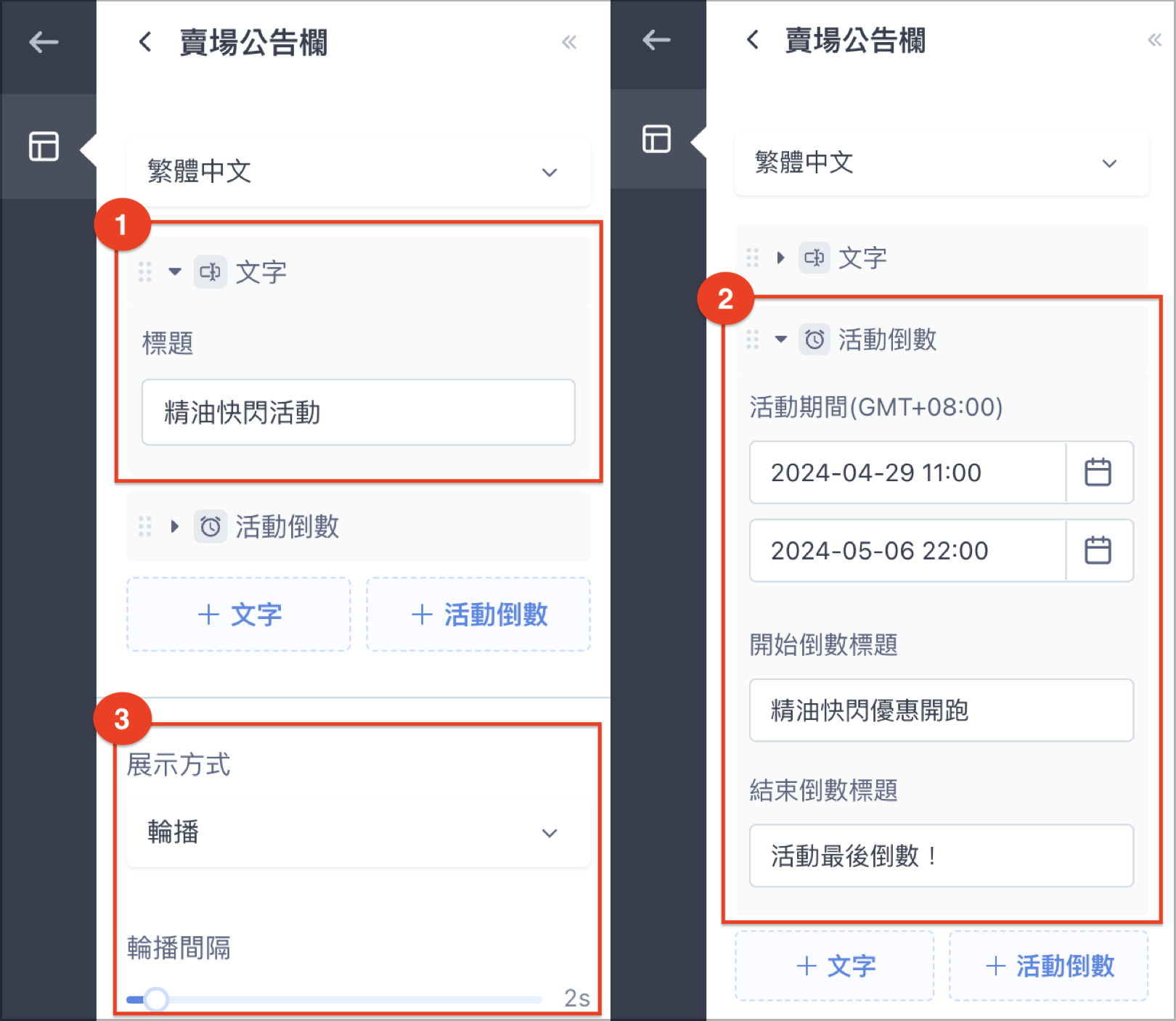Click end date field 2024-05-06 22:00

[x=907, y=550]
